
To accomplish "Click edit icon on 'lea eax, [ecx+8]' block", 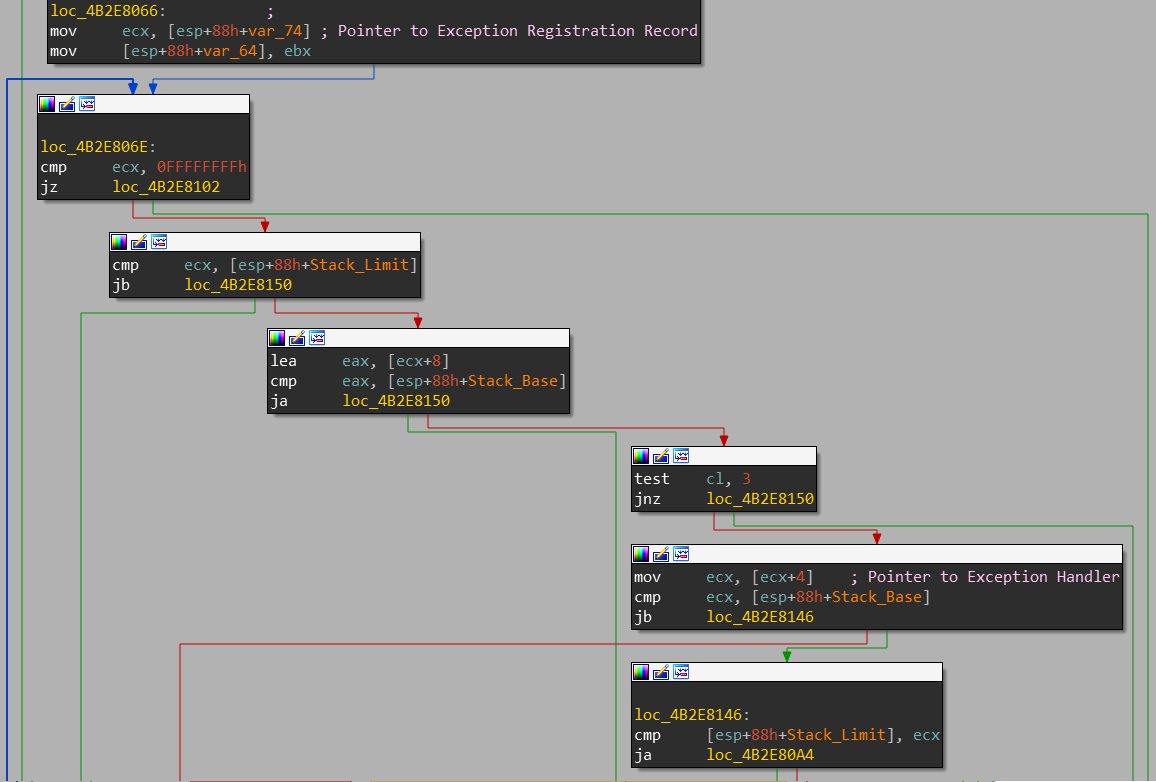I will click(297, 338).
